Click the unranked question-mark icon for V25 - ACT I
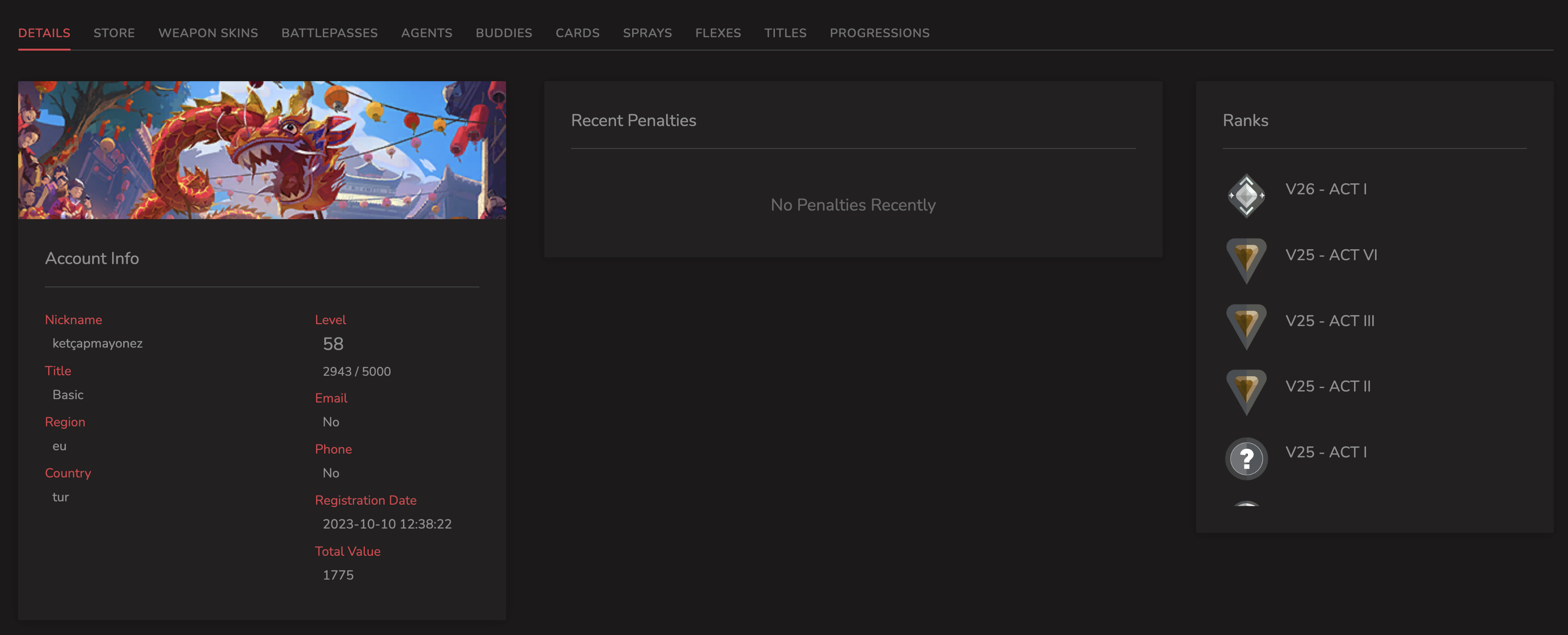1568x635 pixels. pos(1246,458)
